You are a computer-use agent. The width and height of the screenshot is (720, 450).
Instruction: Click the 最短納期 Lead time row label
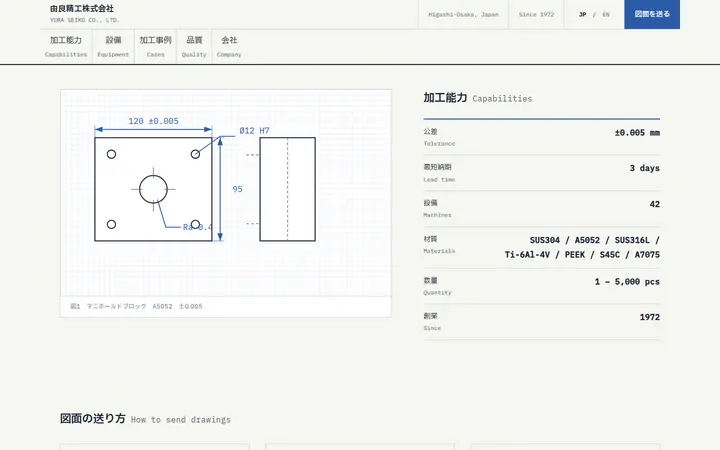[439, 173]
